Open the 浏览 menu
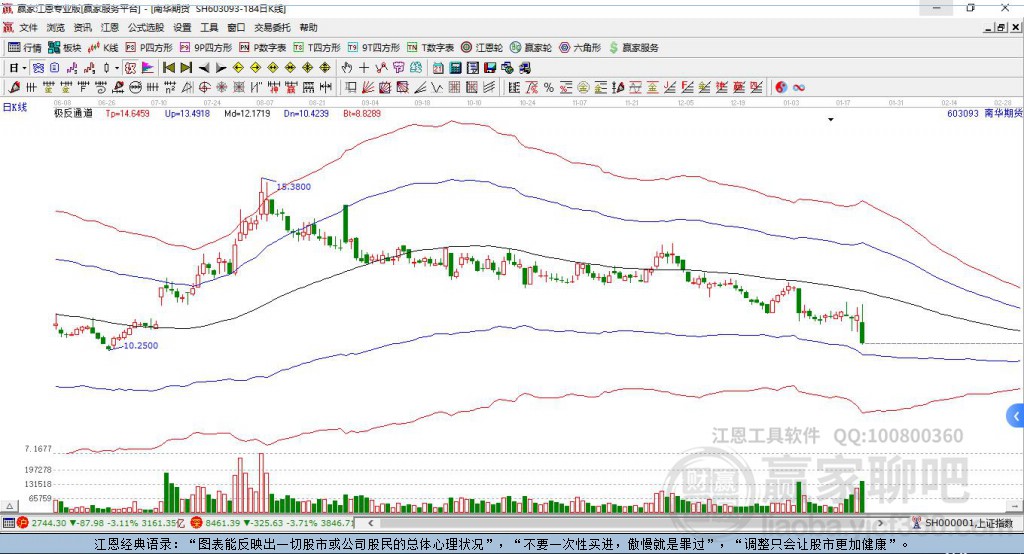 point(56,27)
